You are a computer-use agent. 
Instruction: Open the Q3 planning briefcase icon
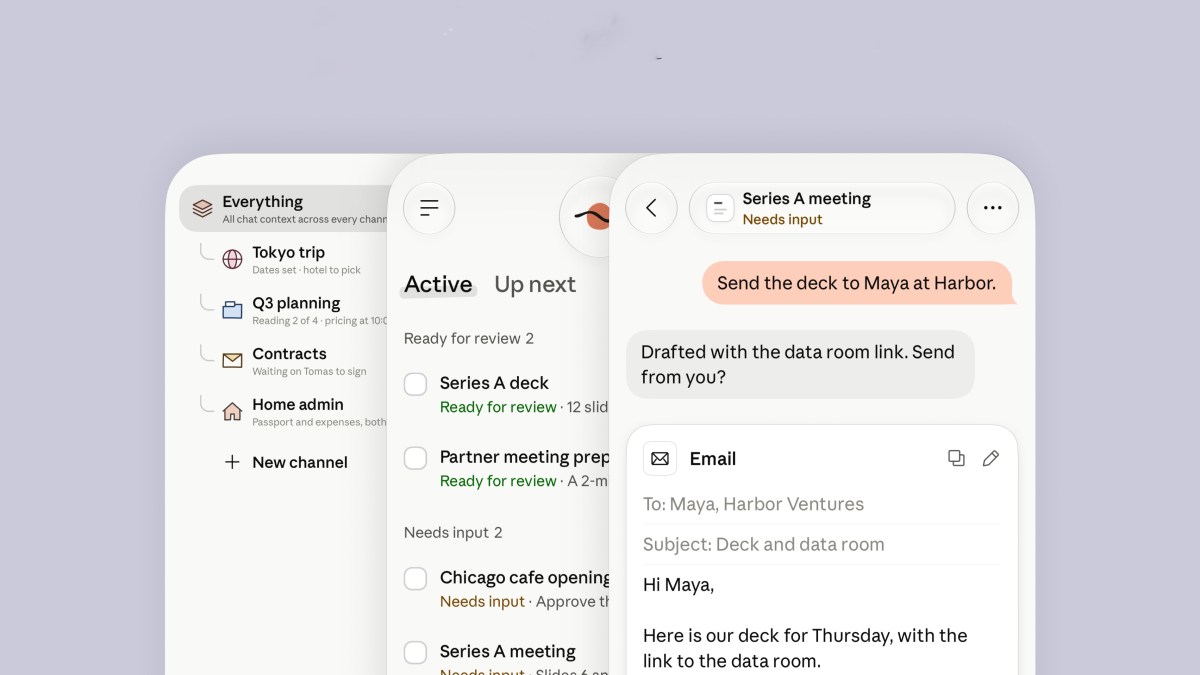click(x=232, y=310)
